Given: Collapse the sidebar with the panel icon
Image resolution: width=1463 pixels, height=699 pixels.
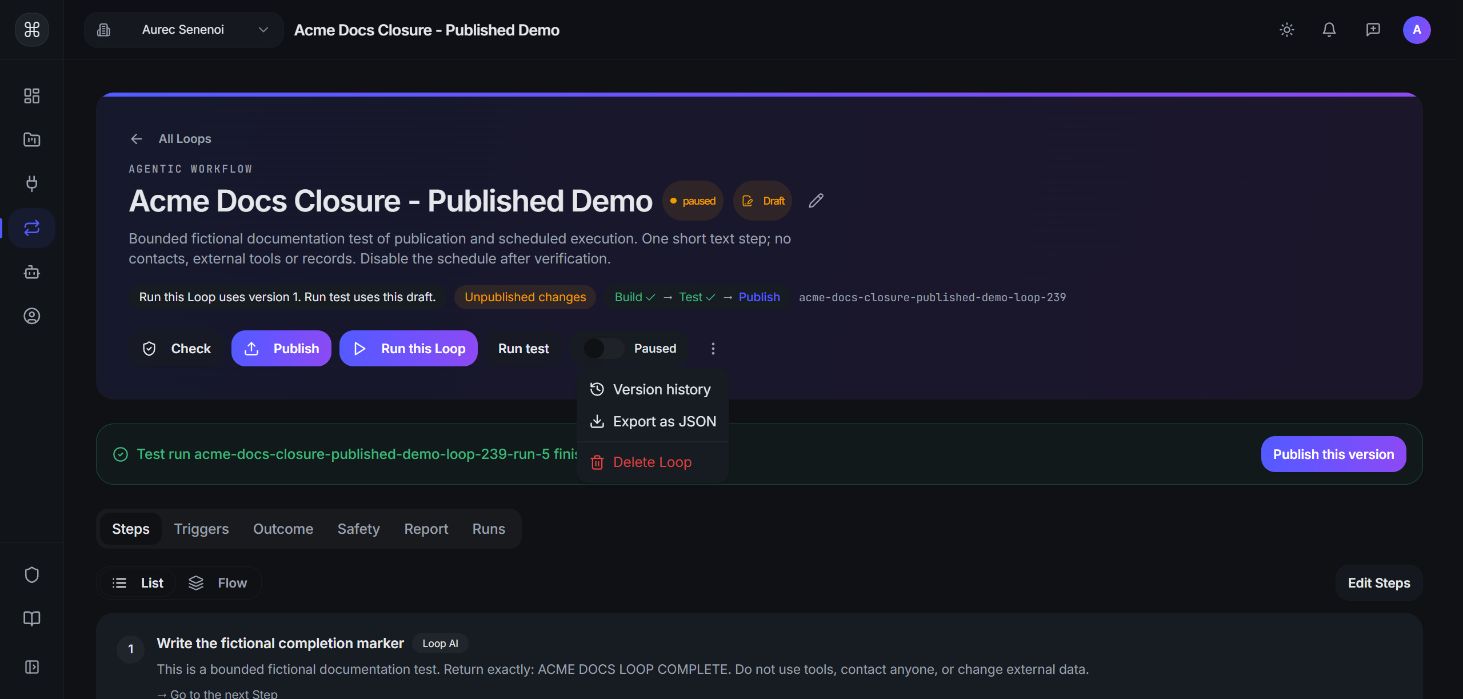Looking at the screenshot, I should point(32,667).
